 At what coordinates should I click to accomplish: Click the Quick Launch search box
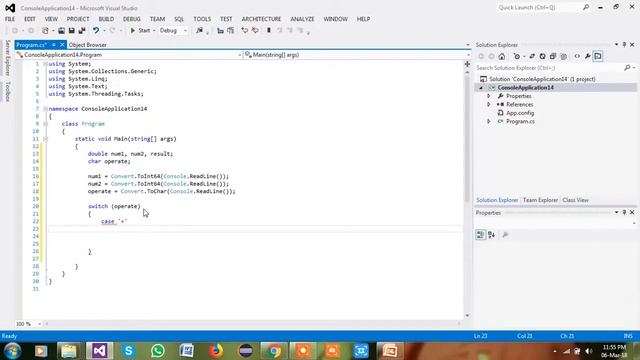coord(543,7)
